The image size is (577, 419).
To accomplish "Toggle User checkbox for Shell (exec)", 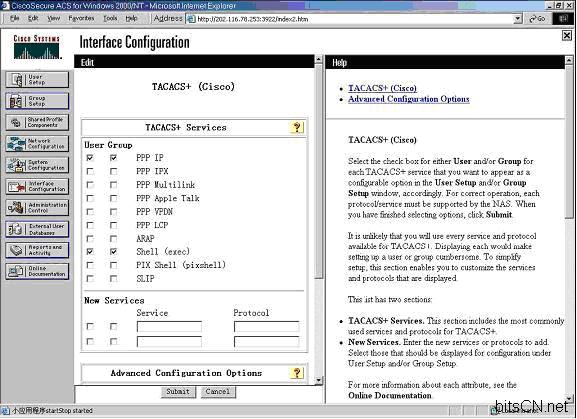I will tap(90, 252).
